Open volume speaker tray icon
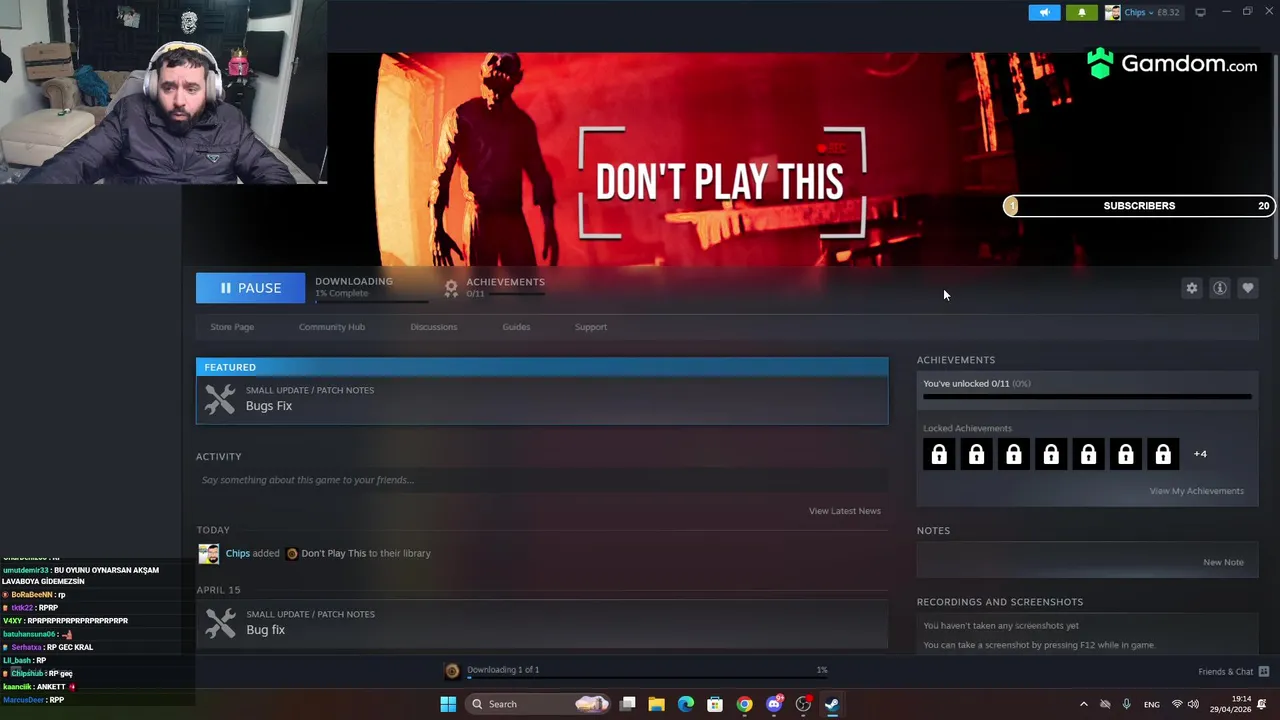Viewport: 1280px width, 720px height. pos(1193,704)
